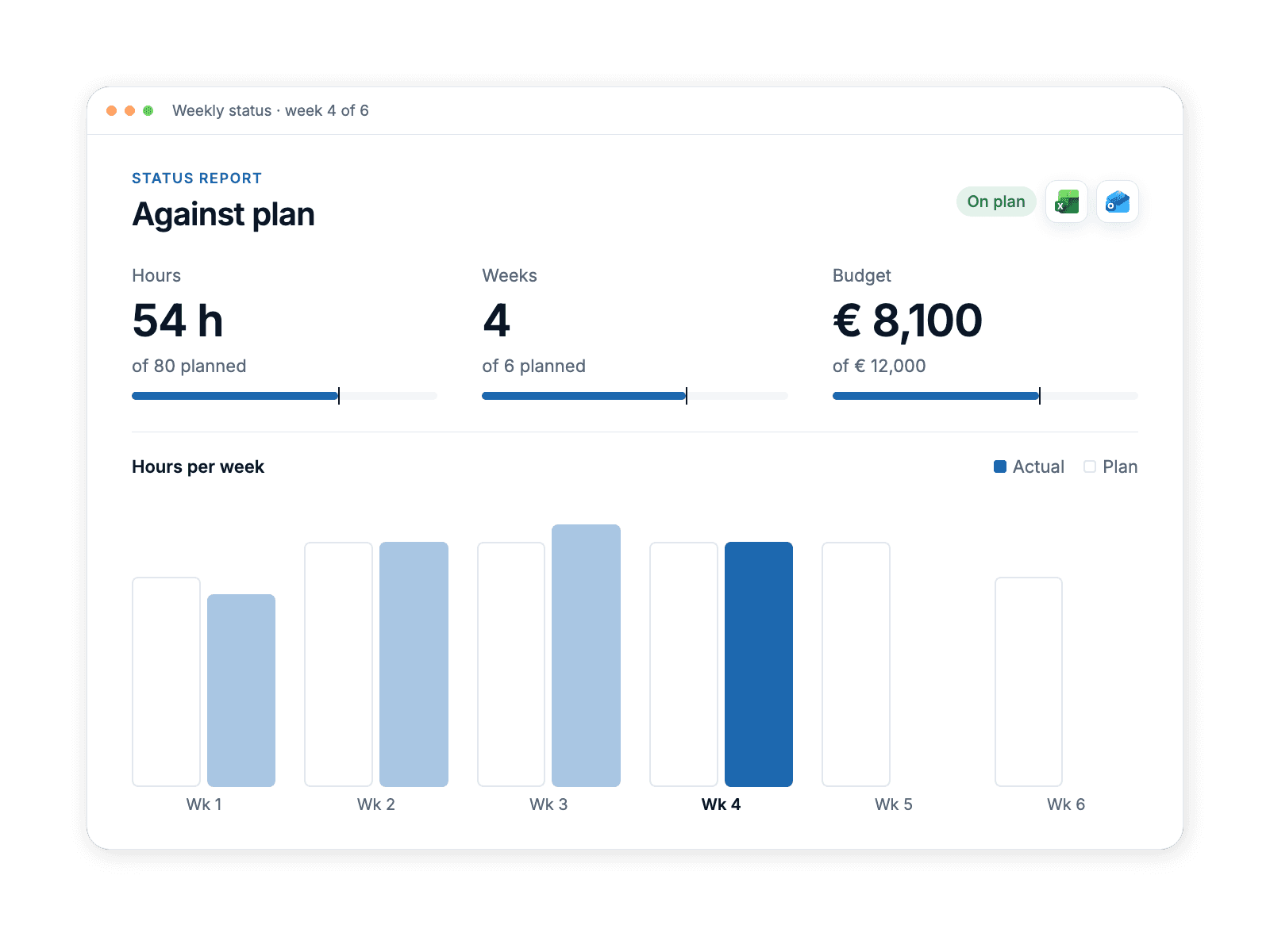The width and height of the screenshot is (1270, 952).
Task: Select the Wk 5 plan bar
Action: click(x=856, y=664)
